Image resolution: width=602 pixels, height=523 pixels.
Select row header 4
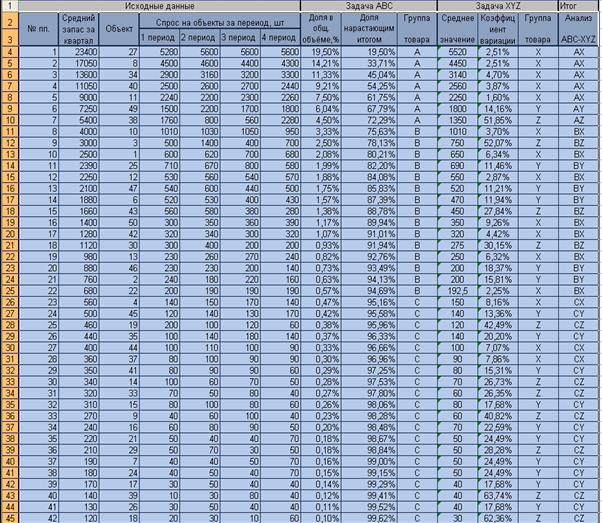[x=10, y=52]
